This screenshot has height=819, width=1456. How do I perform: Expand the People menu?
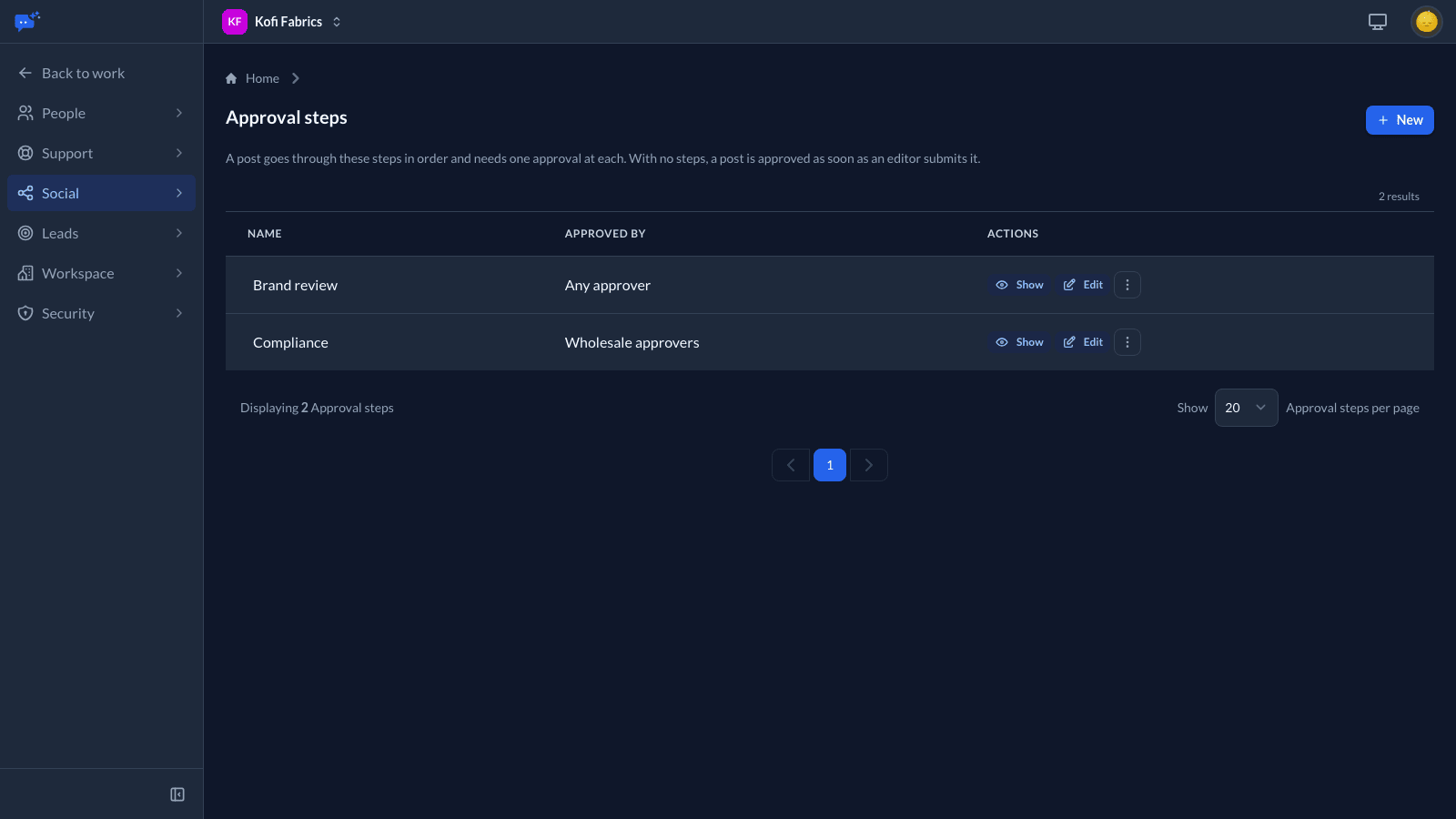coord(101,113)
